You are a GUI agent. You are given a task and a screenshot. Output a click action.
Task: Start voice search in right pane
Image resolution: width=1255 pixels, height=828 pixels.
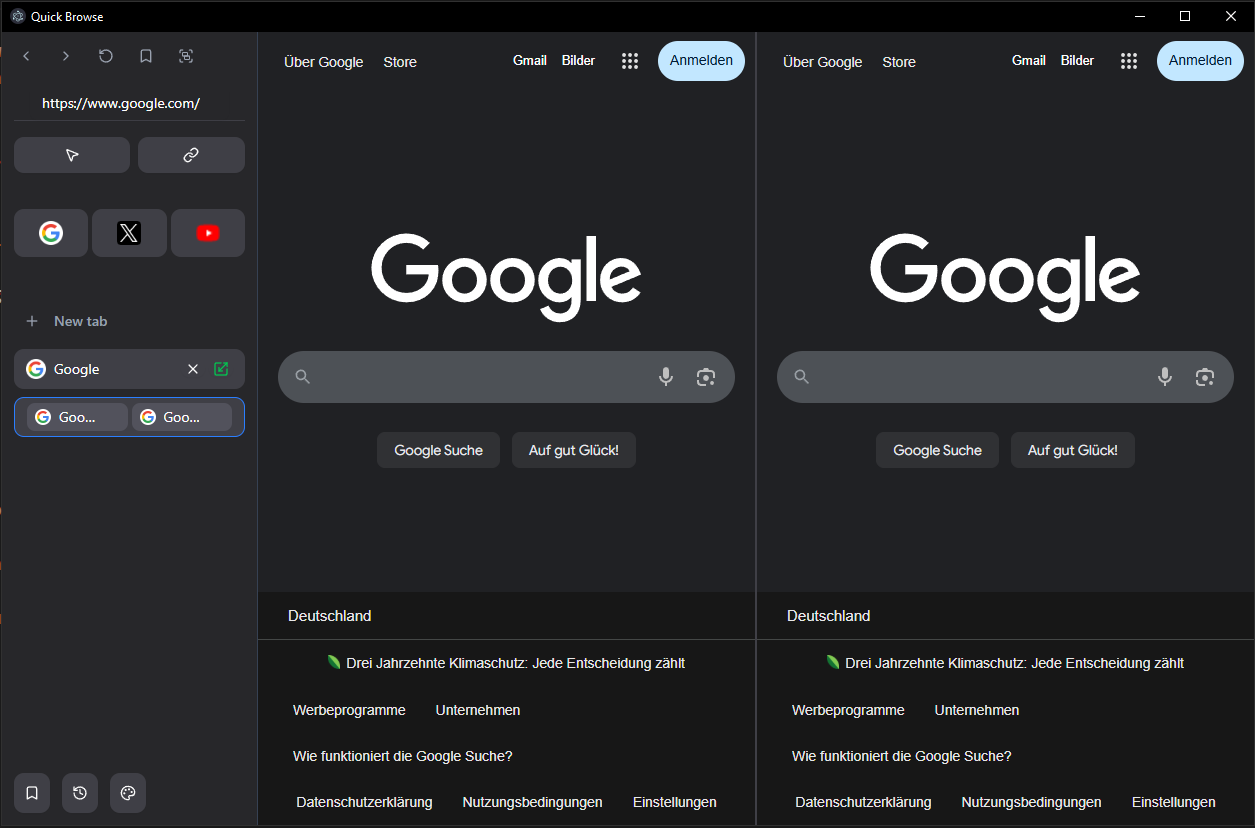[1165, 377]
